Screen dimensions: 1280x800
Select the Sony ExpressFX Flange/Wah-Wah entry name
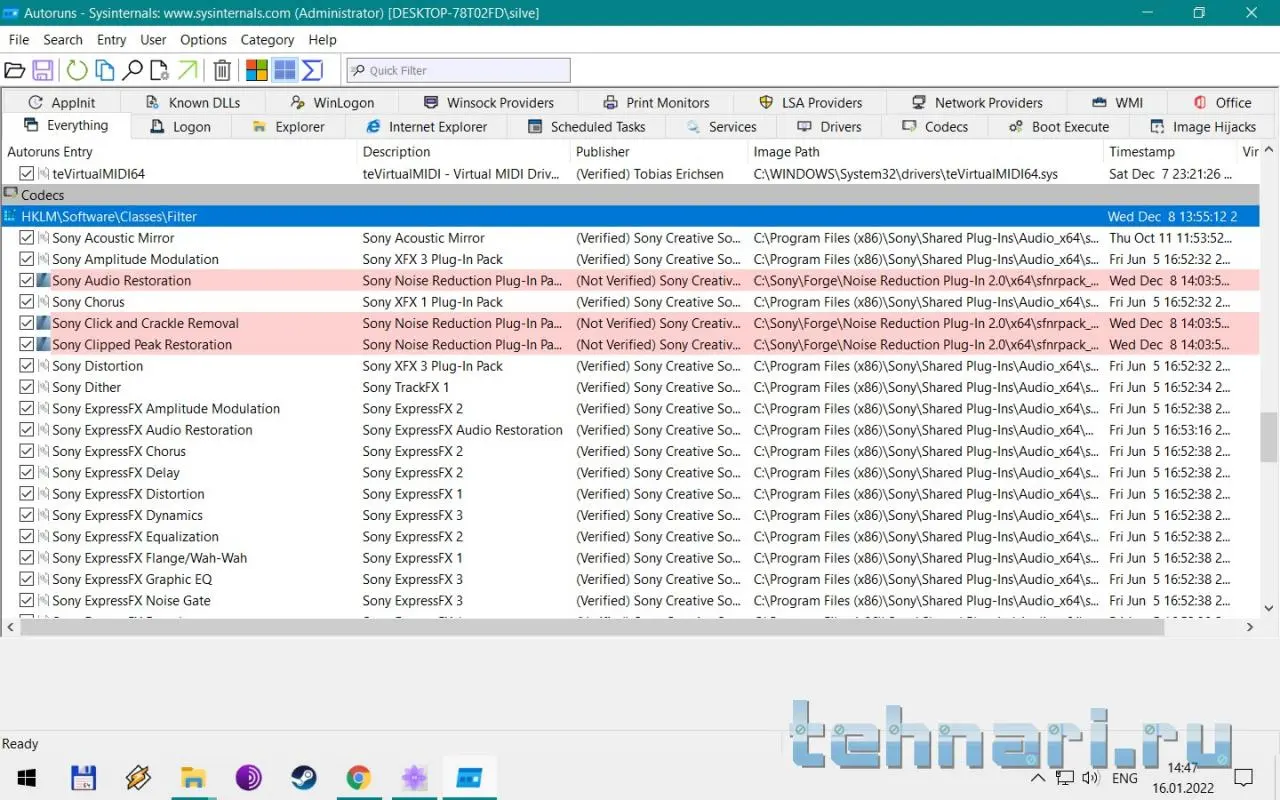(149, 558)
